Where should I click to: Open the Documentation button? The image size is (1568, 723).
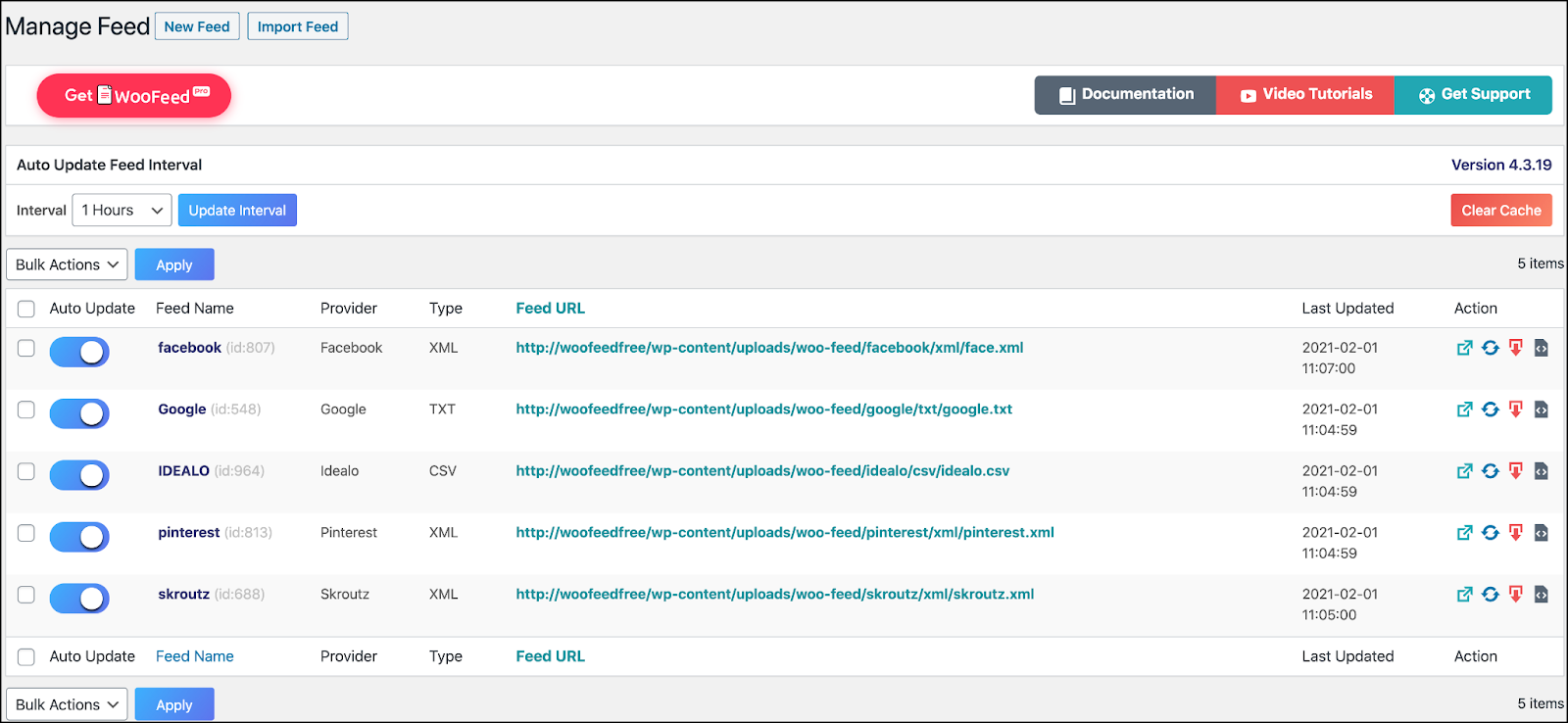(1125, 95)
